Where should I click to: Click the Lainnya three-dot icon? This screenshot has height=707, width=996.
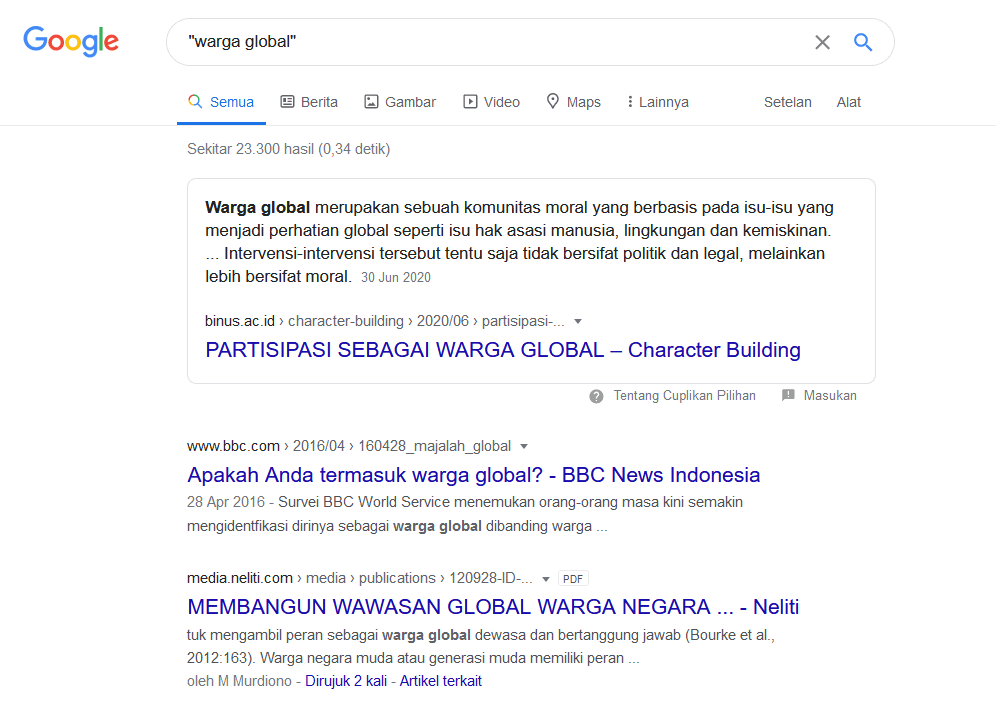pyautogui.click(x=630, y=102)
